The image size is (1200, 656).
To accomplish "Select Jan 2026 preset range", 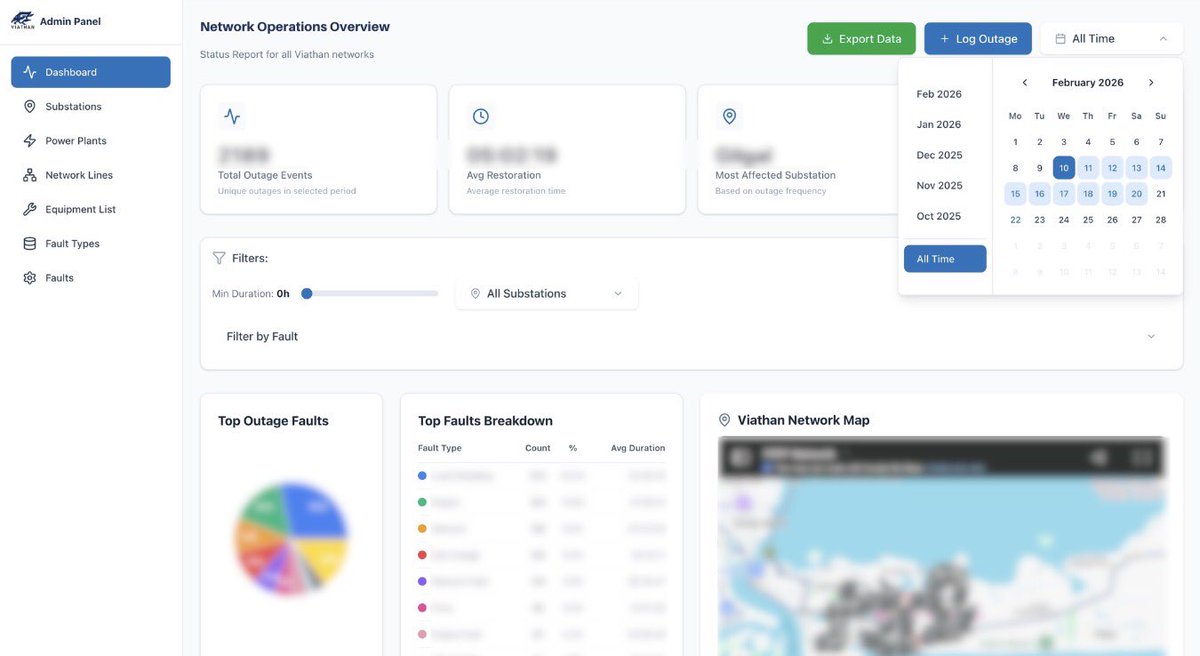I will (945, 125).
